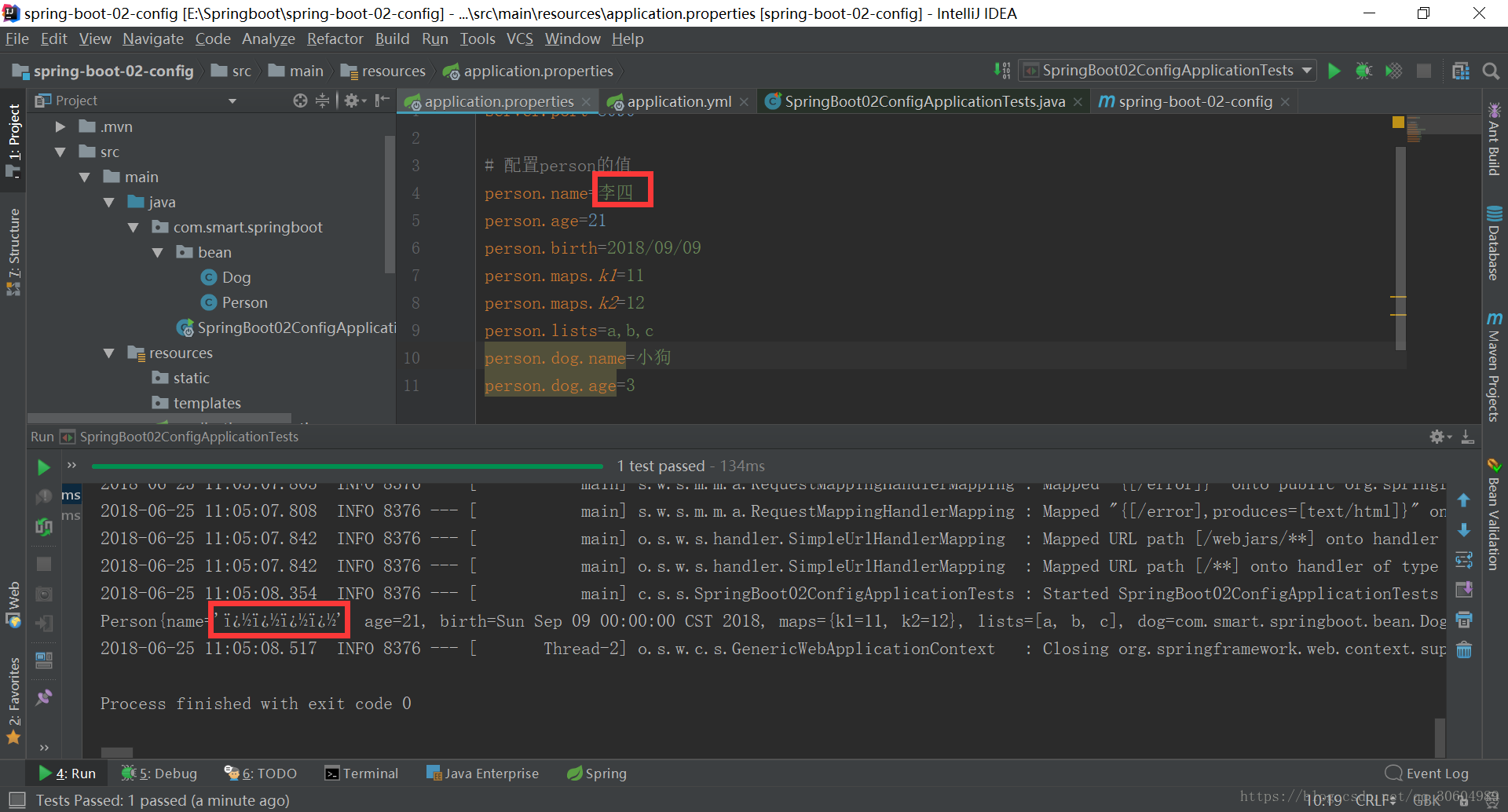
Task: Switch to SpringBoot02ConfigApplicationTests.java tab
Action: 924,101
